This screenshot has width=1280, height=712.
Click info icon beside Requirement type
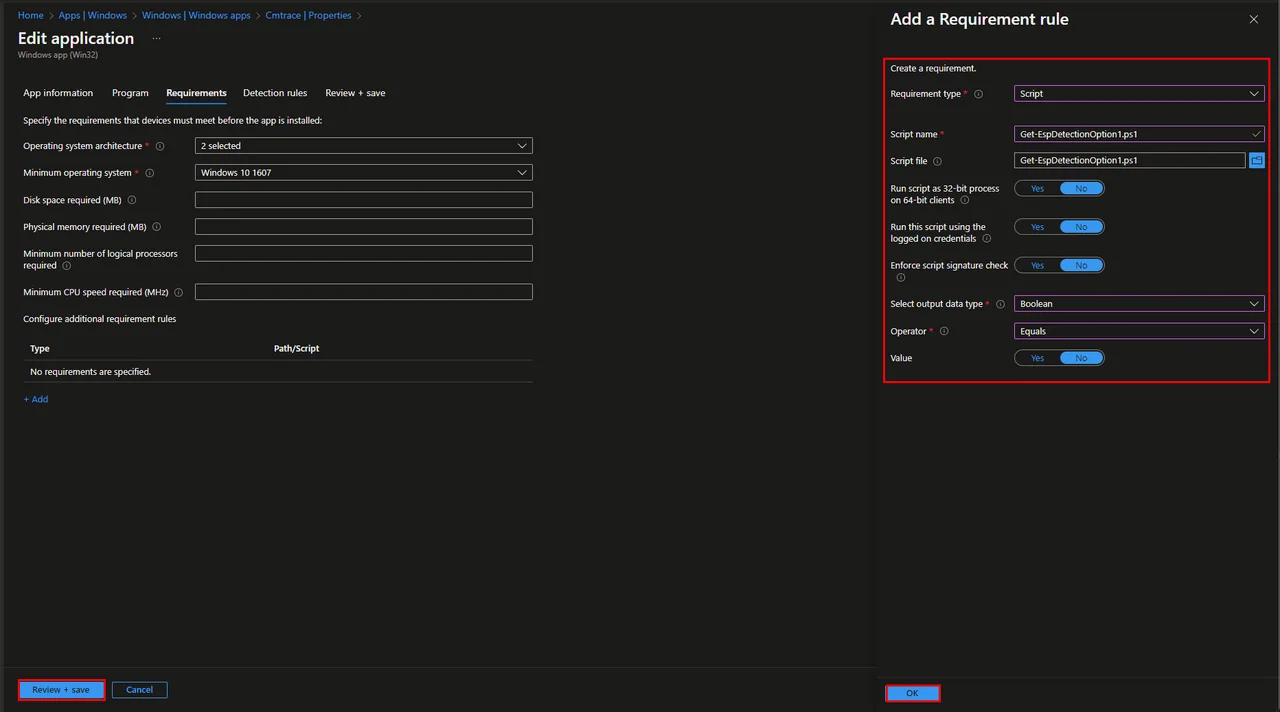978,94
